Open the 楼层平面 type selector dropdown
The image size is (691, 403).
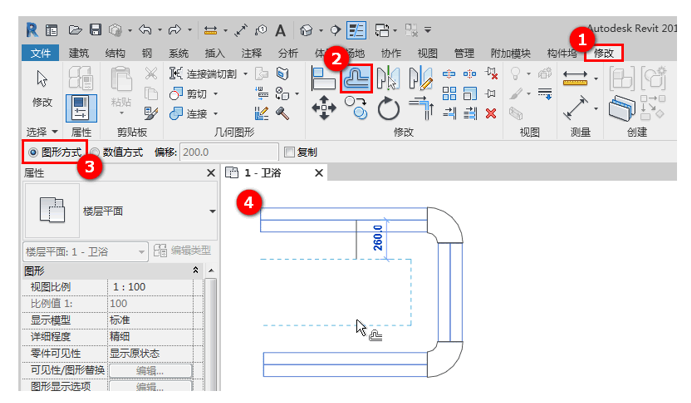pos(212,211)
